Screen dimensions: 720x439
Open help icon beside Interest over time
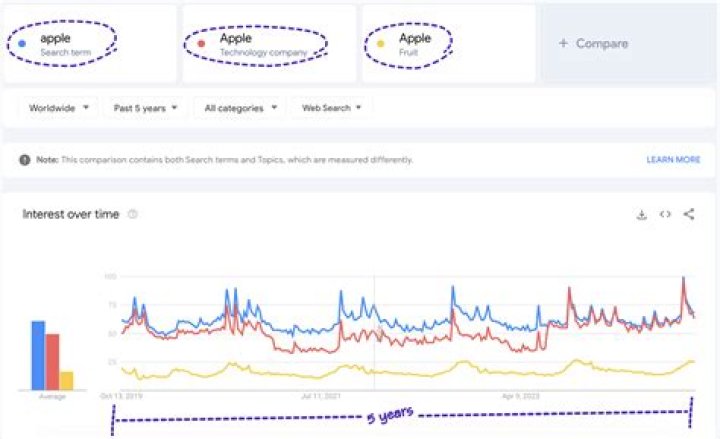pyautogui.click(x=133, y=215)
